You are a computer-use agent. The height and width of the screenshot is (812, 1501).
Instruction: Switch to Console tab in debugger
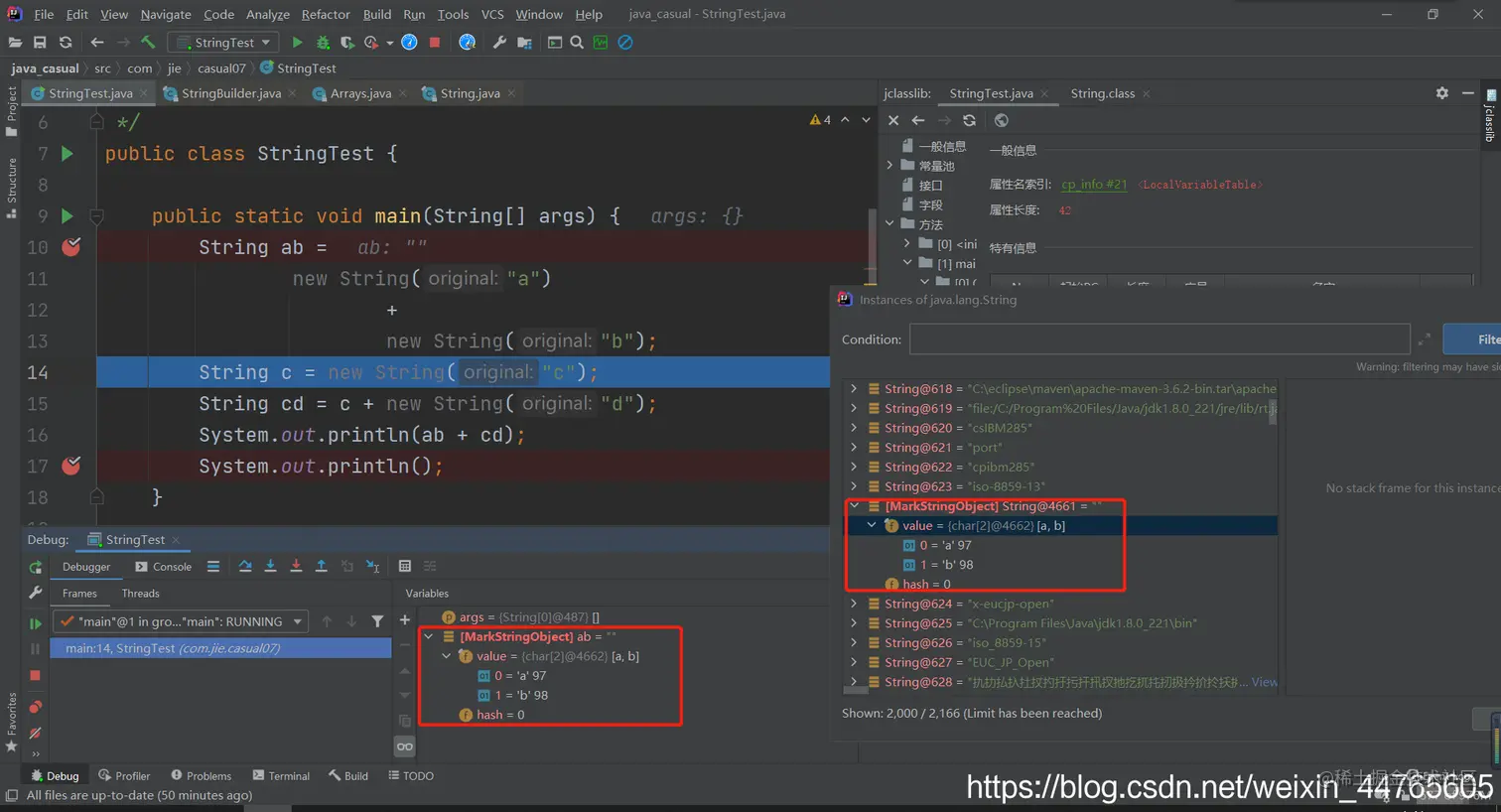[164, 567]
